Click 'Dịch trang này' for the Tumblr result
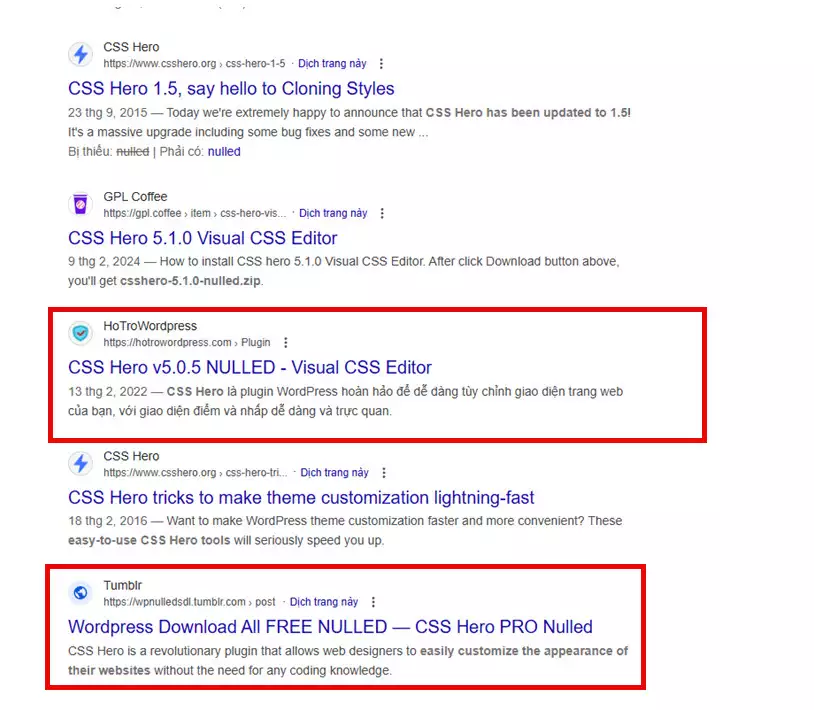This screenshot has height=710, width=814. [324, 602]
